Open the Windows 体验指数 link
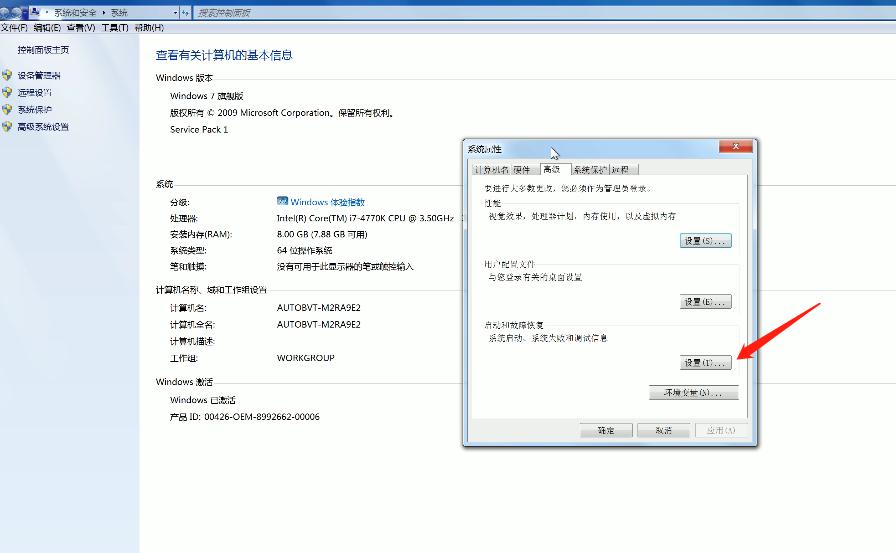Viewport: 896px width, 553px height. 327,202
